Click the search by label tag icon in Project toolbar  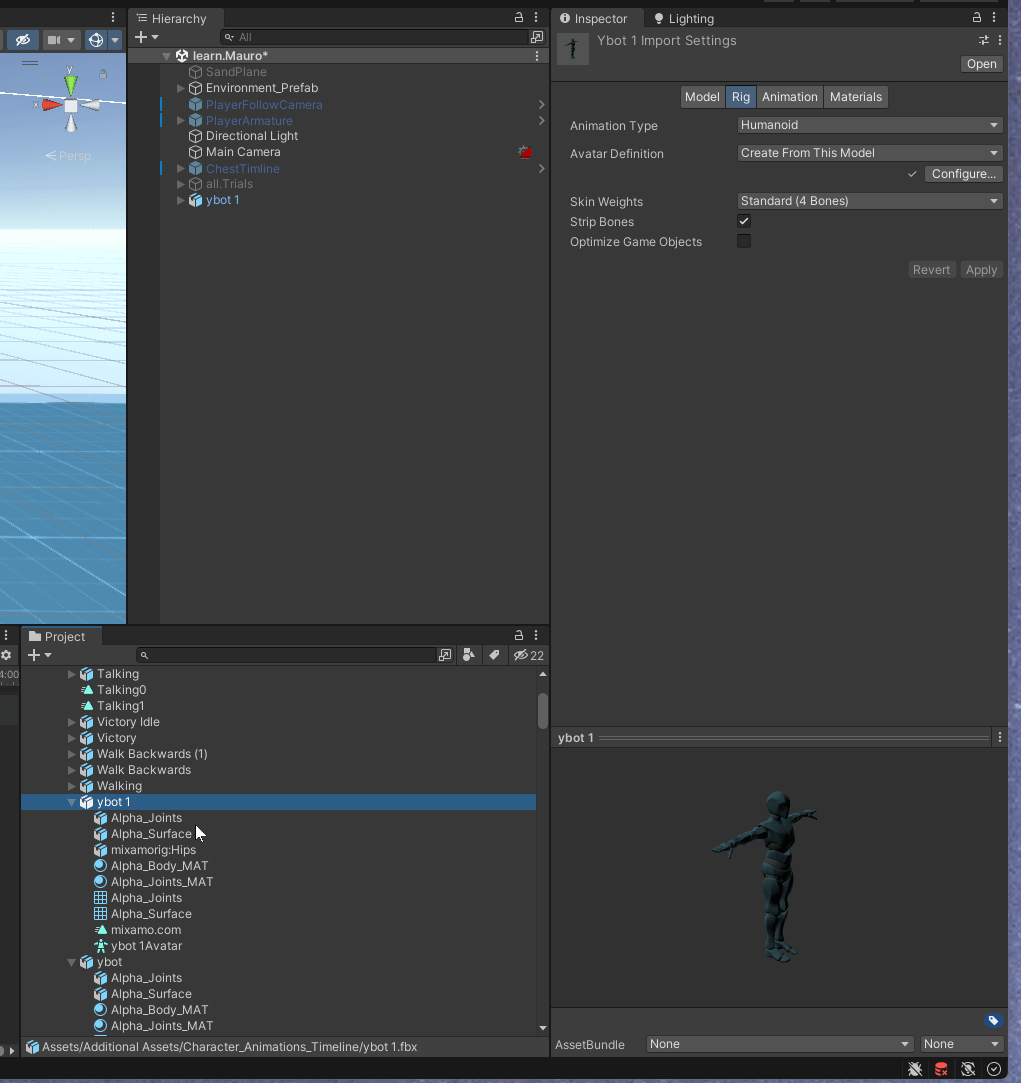tap(495, 655)
